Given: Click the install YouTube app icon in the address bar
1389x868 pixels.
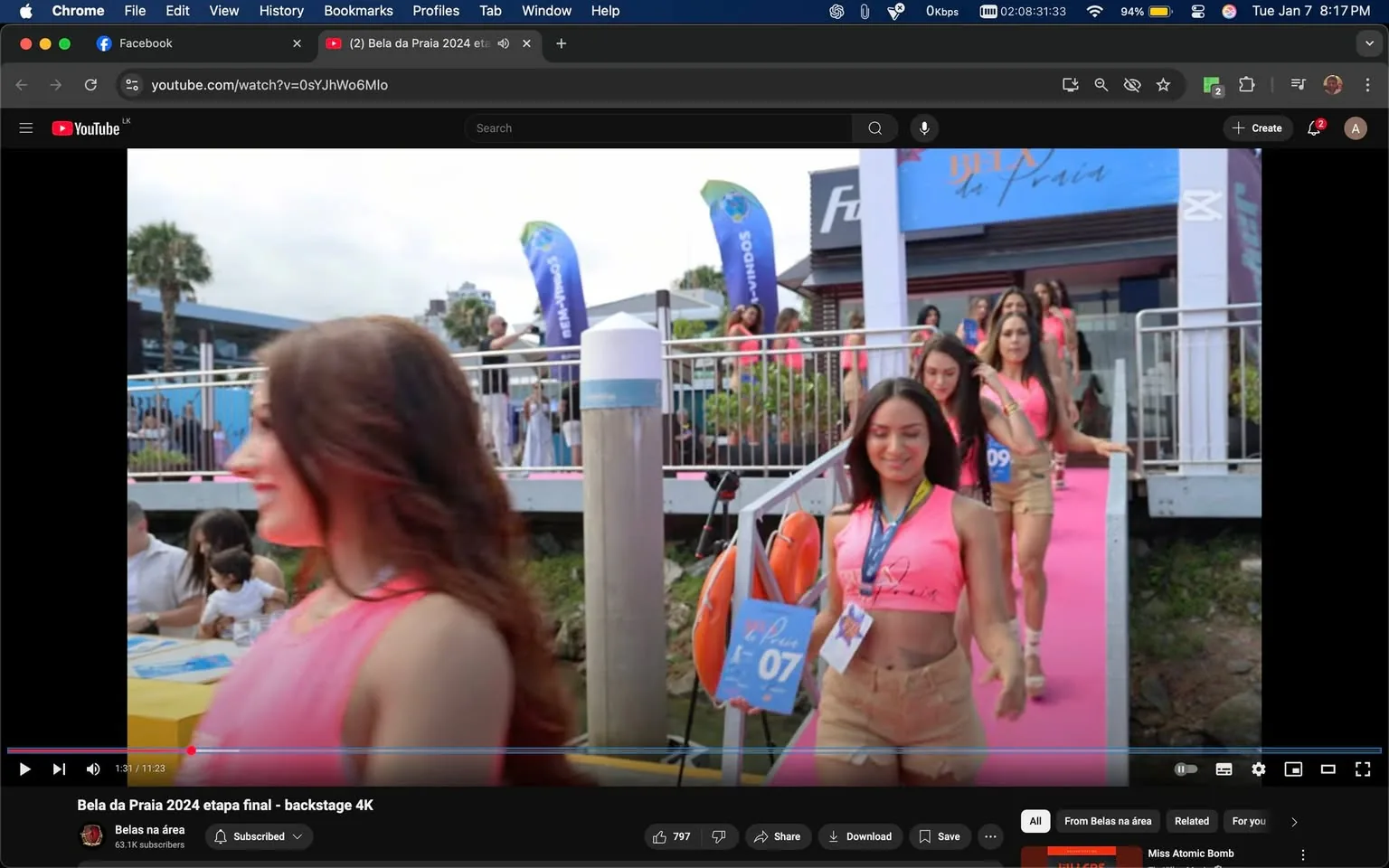Looking at the screenshot, I should pos(1070,84).
